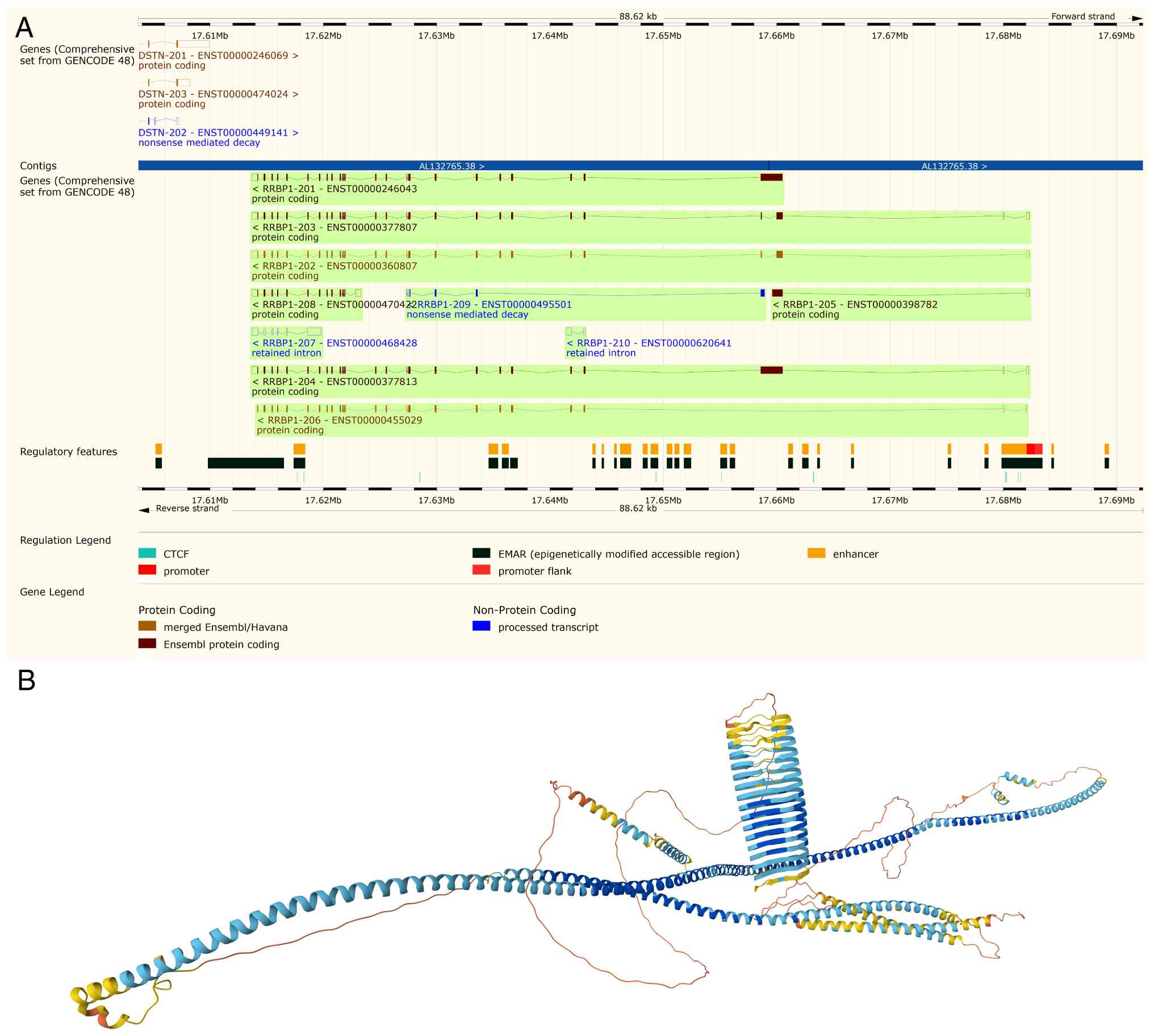Click the CTCF teal legend swatch

coord(147,553)
